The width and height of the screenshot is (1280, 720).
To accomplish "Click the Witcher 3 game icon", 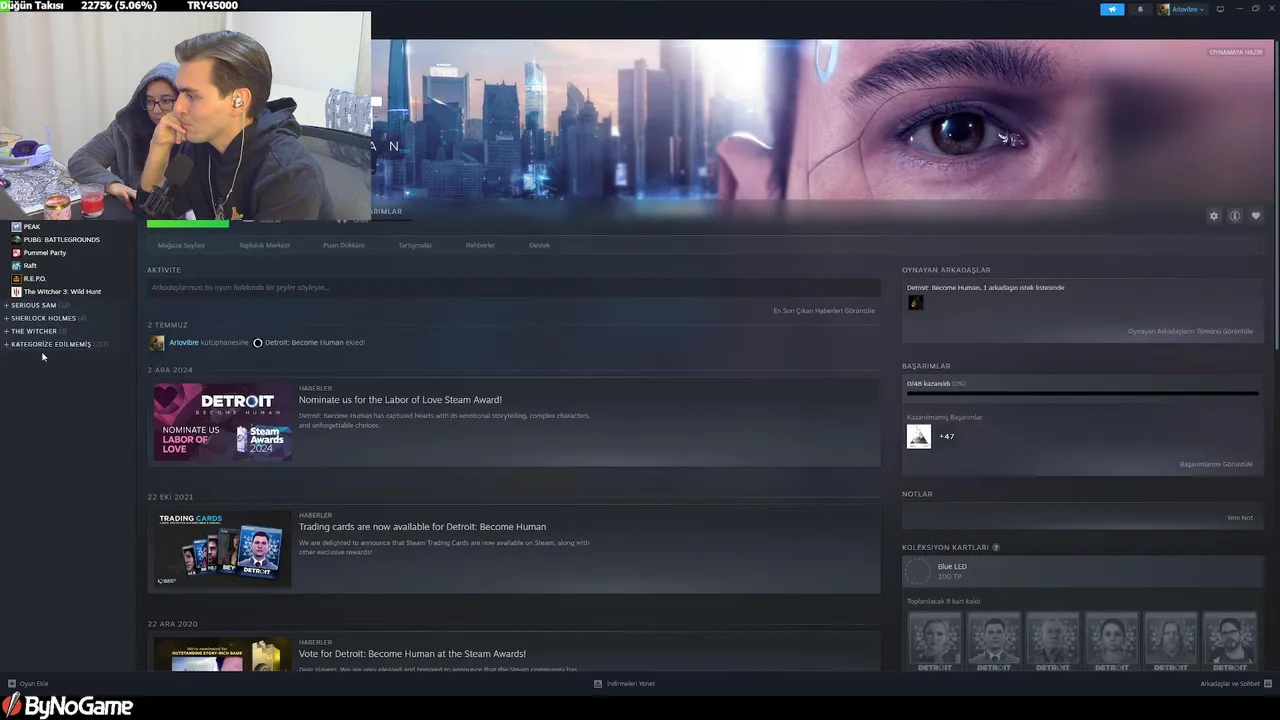I will click(x=16, y=292).
